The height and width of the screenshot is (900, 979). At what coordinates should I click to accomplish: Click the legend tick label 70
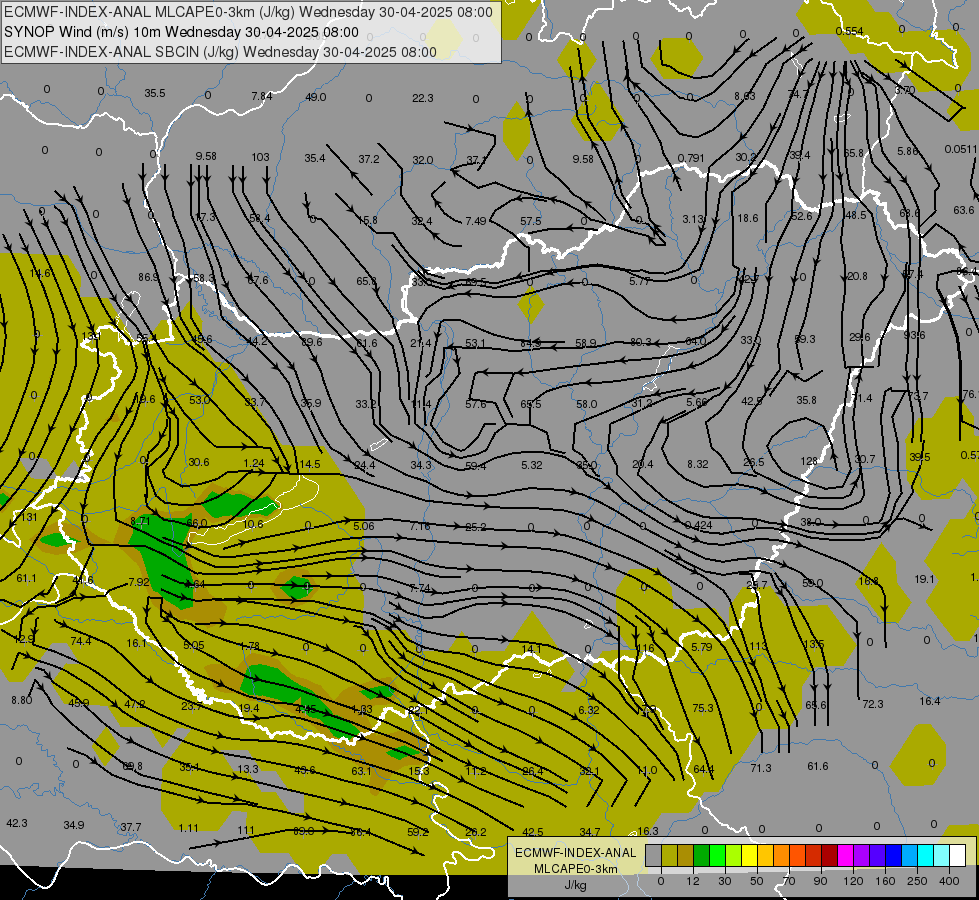pyautogui.click(x=789, y=881)
